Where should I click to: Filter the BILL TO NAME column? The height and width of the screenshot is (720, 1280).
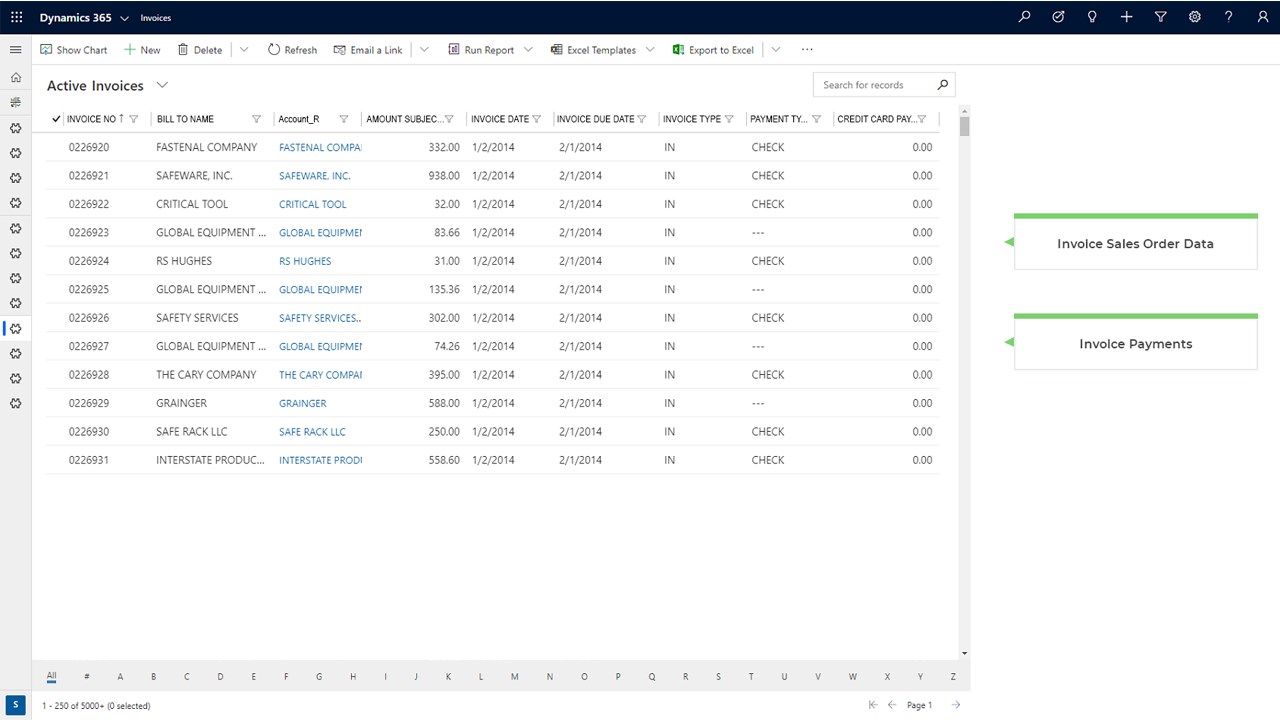pos(256,119)
